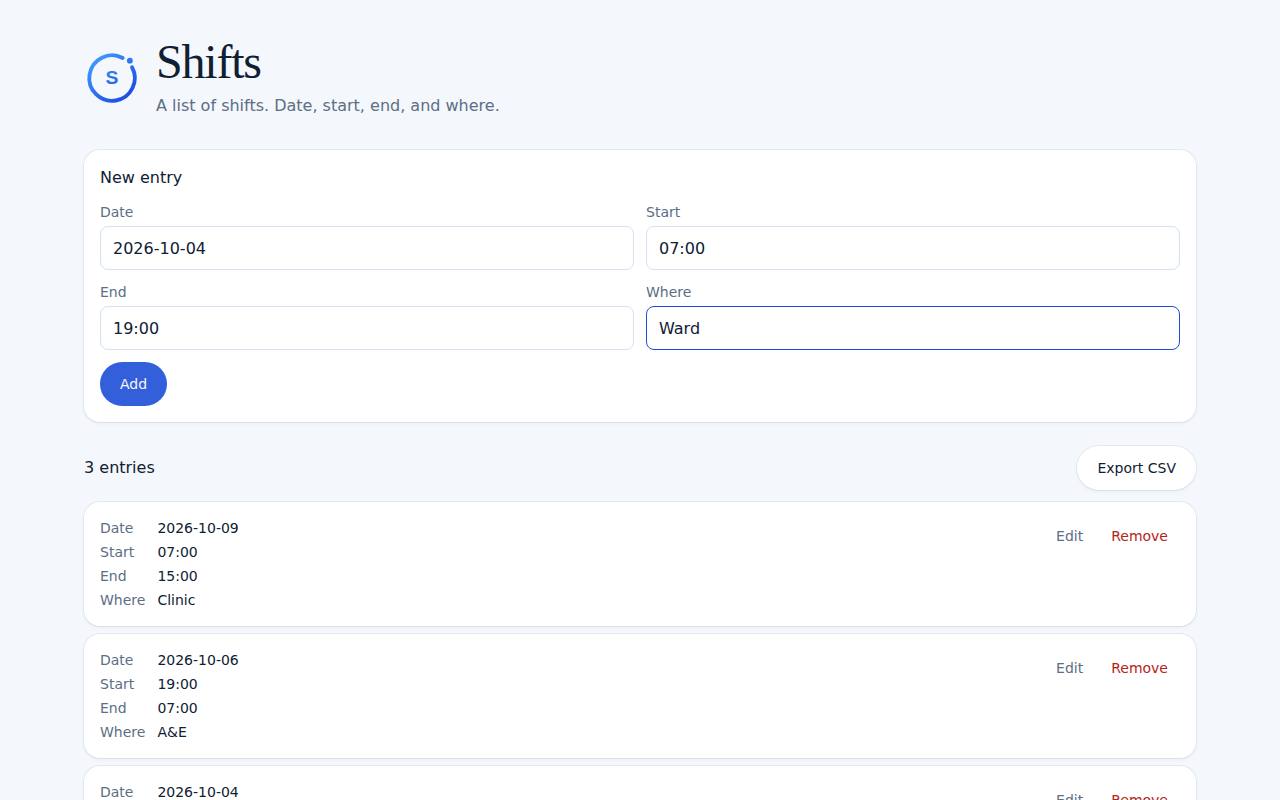
Task: Click the Shifts page heading
Action: coord(209,62)
